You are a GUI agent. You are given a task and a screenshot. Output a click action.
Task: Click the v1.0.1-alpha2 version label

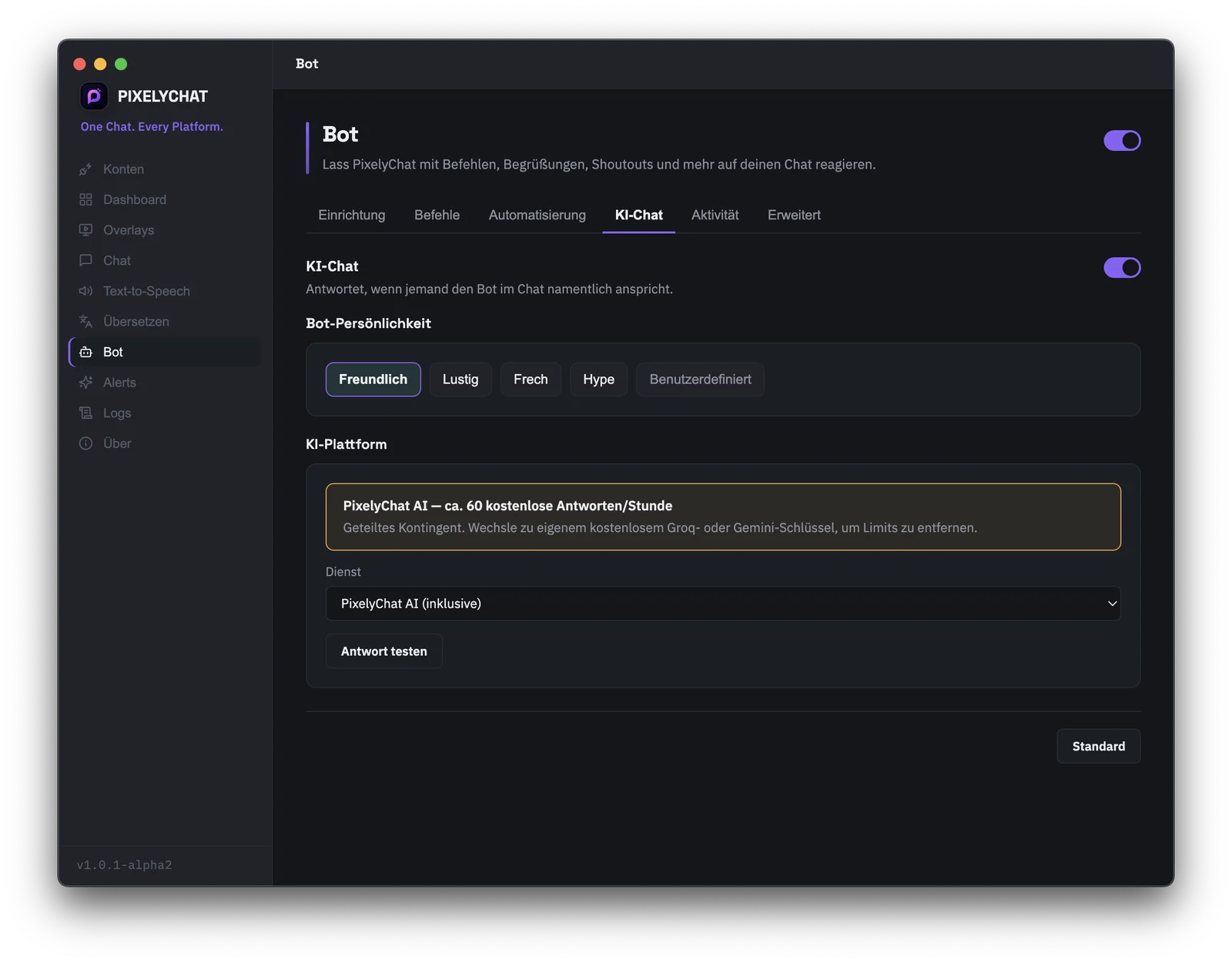(x=124, y=865)
